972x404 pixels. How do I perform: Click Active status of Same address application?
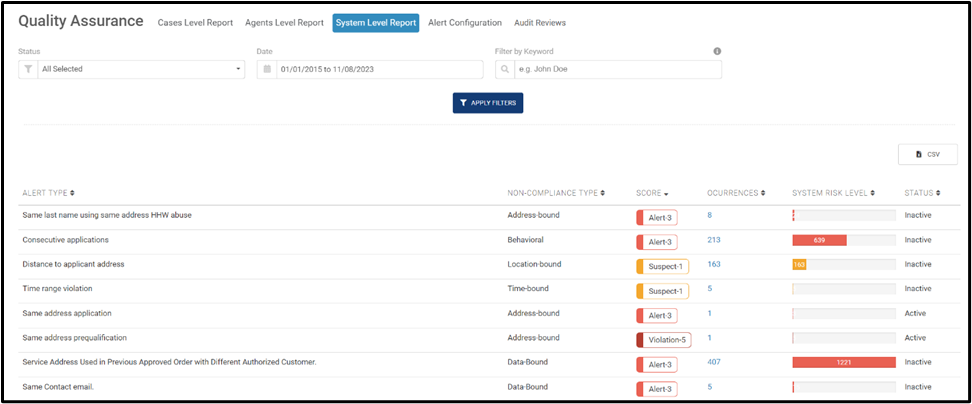pos(915,314)
